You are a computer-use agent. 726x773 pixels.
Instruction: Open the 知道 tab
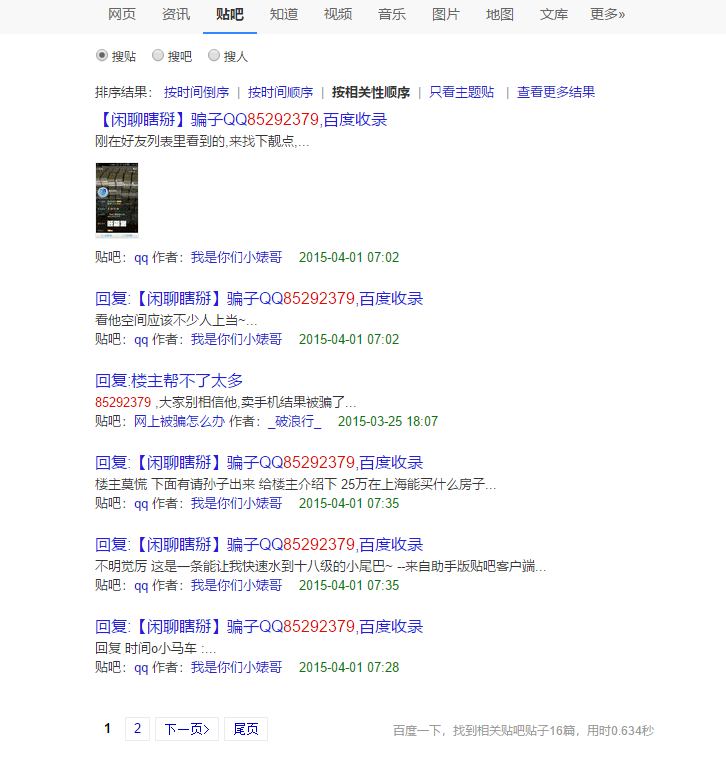tap(284, 14)
